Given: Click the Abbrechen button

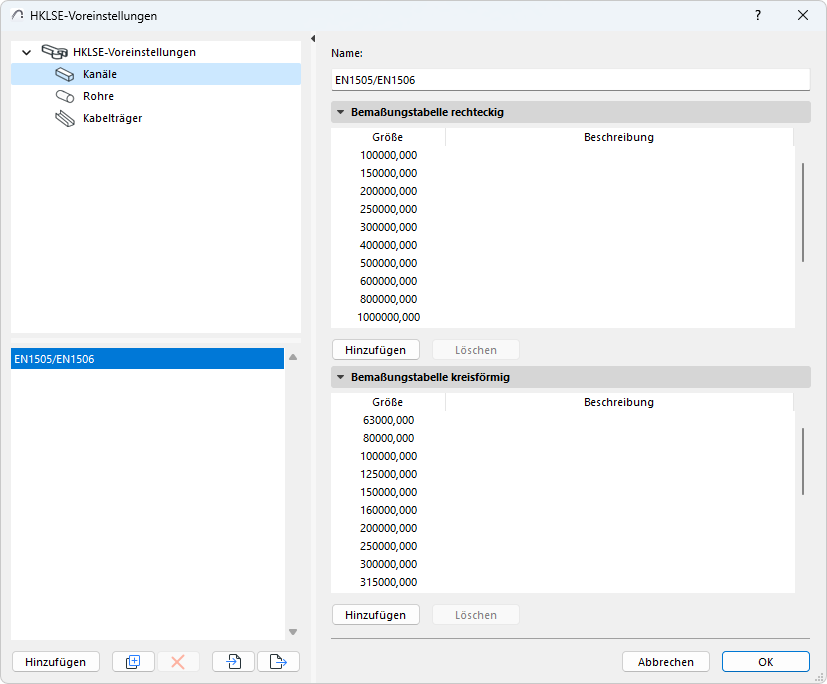Looking at the screenshot, I should click(x=665, y=661).
